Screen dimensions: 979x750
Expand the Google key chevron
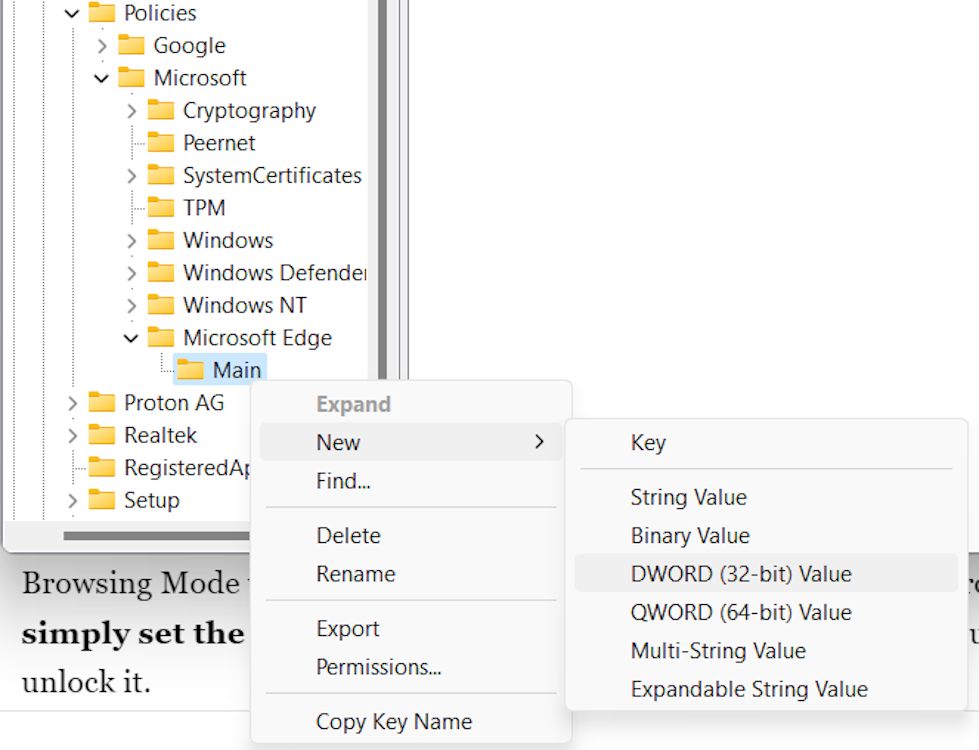[x=102, y=46]
